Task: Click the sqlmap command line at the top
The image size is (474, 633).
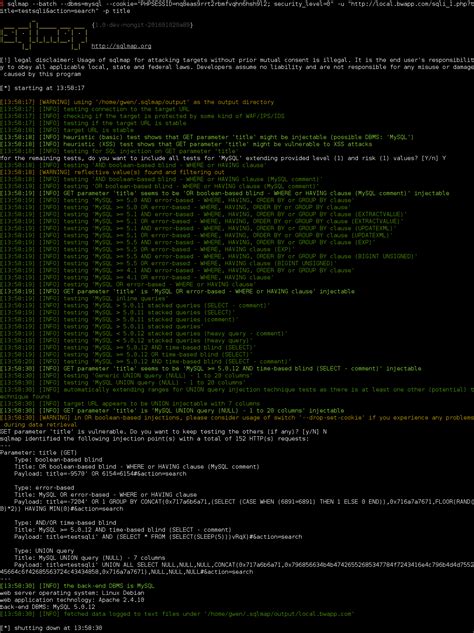Action: 237,7
